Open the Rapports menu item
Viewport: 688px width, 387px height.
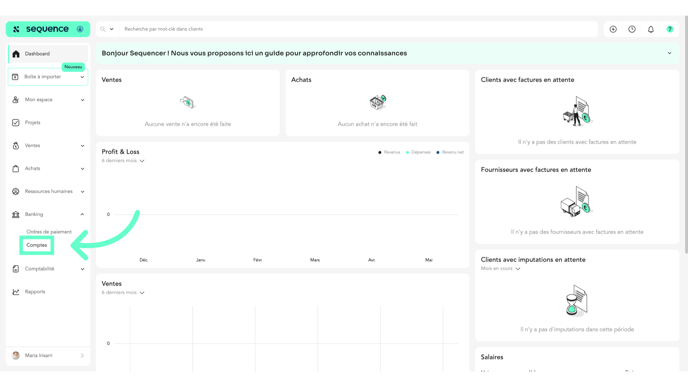tap(48, 292)
